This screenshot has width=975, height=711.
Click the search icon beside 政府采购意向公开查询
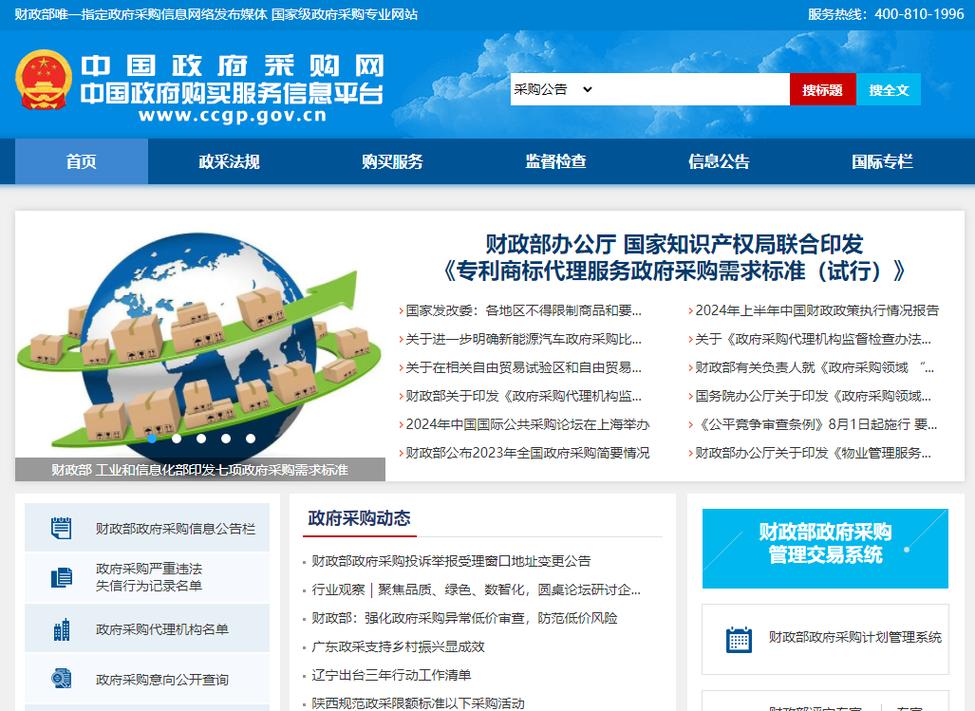tap(61, 679)
